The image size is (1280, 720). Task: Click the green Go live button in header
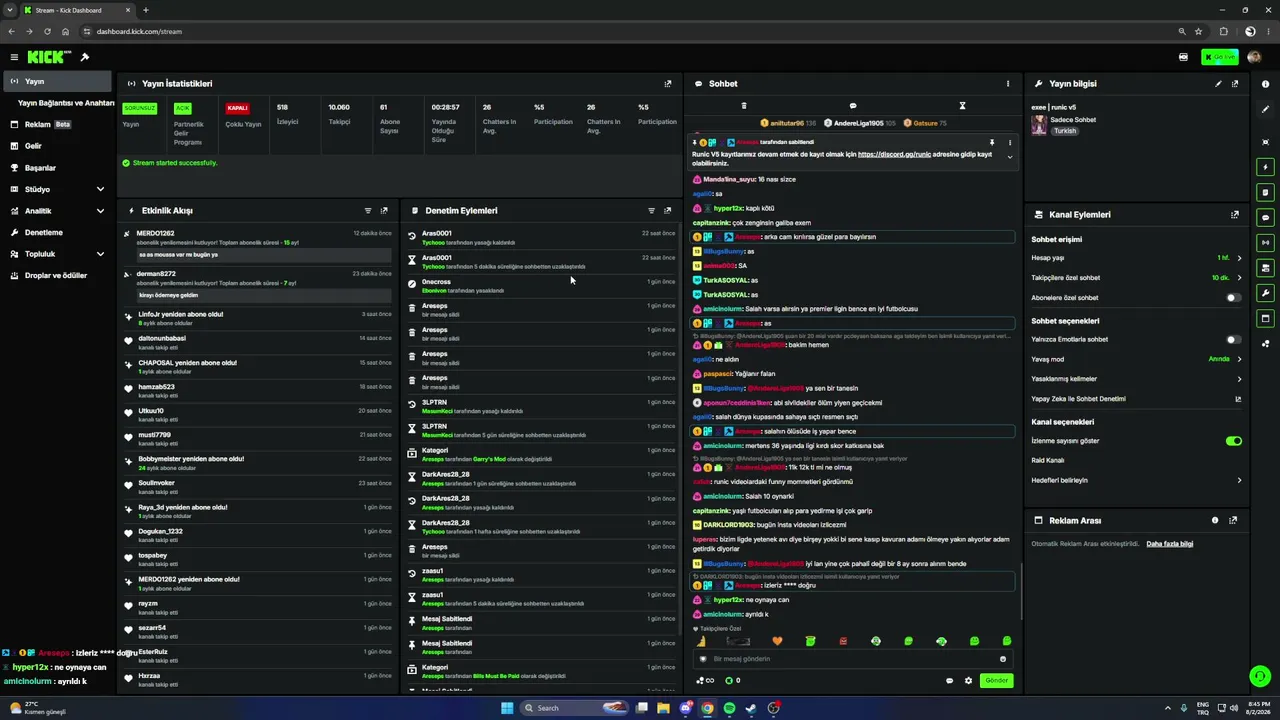coord(1220,57)
